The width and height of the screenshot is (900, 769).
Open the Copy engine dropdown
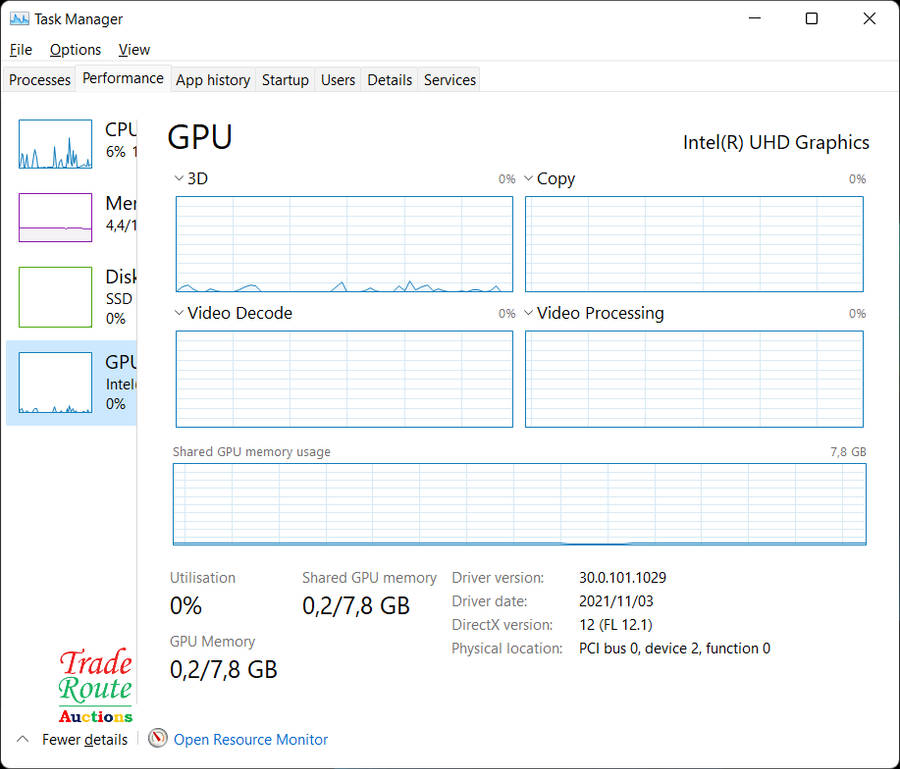coord(529,179)
